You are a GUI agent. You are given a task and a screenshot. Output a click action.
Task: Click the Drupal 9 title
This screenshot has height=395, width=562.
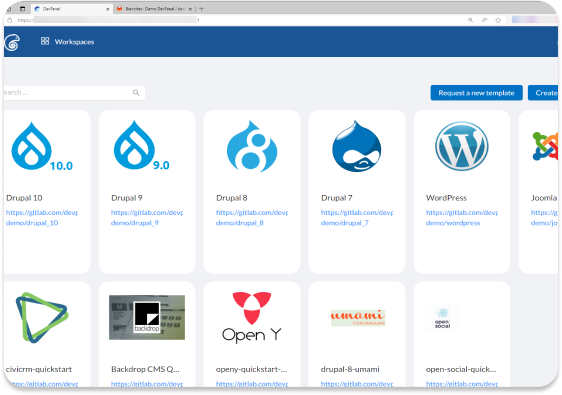point(127,198)
